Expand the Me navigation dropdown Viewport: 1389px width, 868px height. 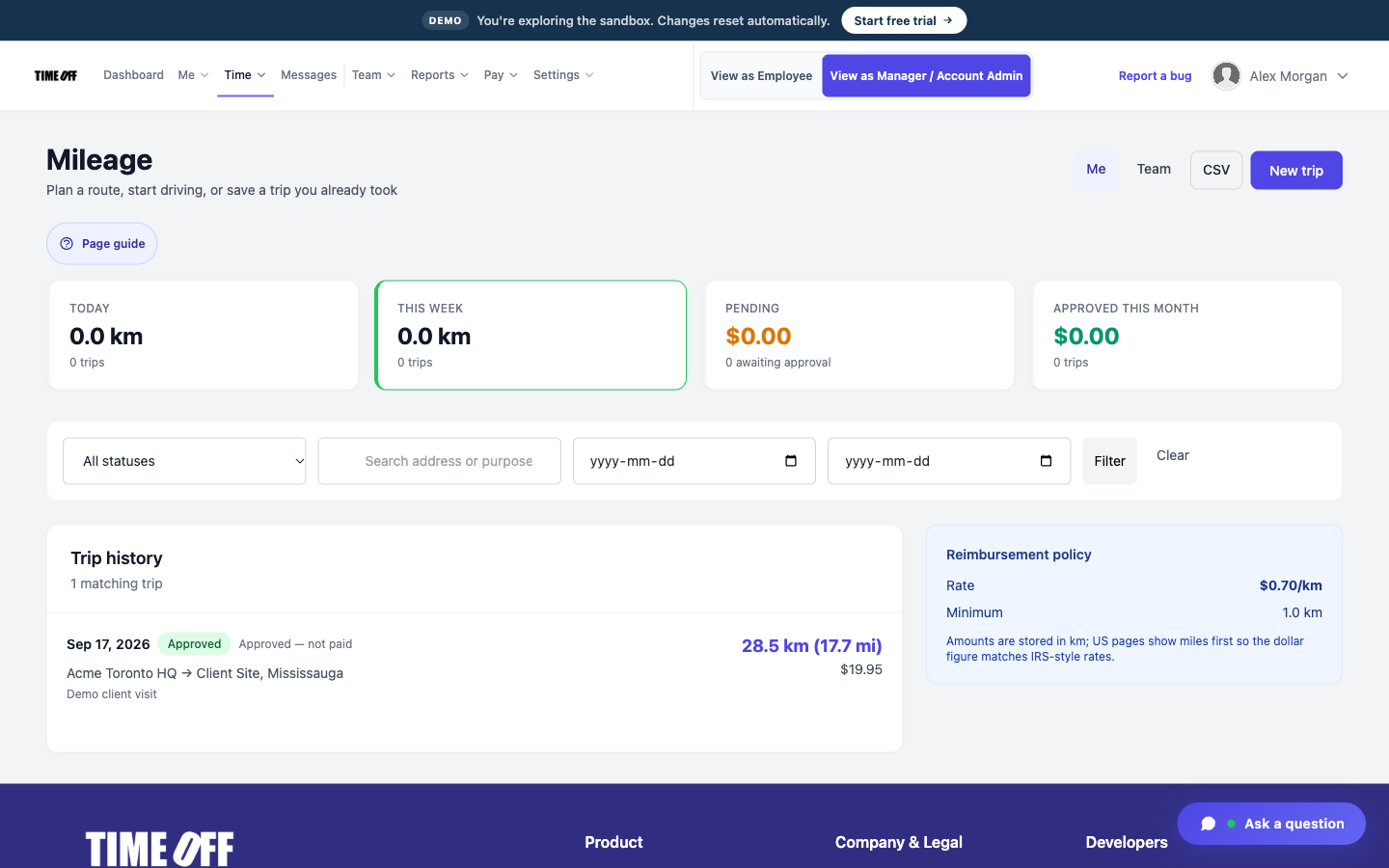coord(193,75)
